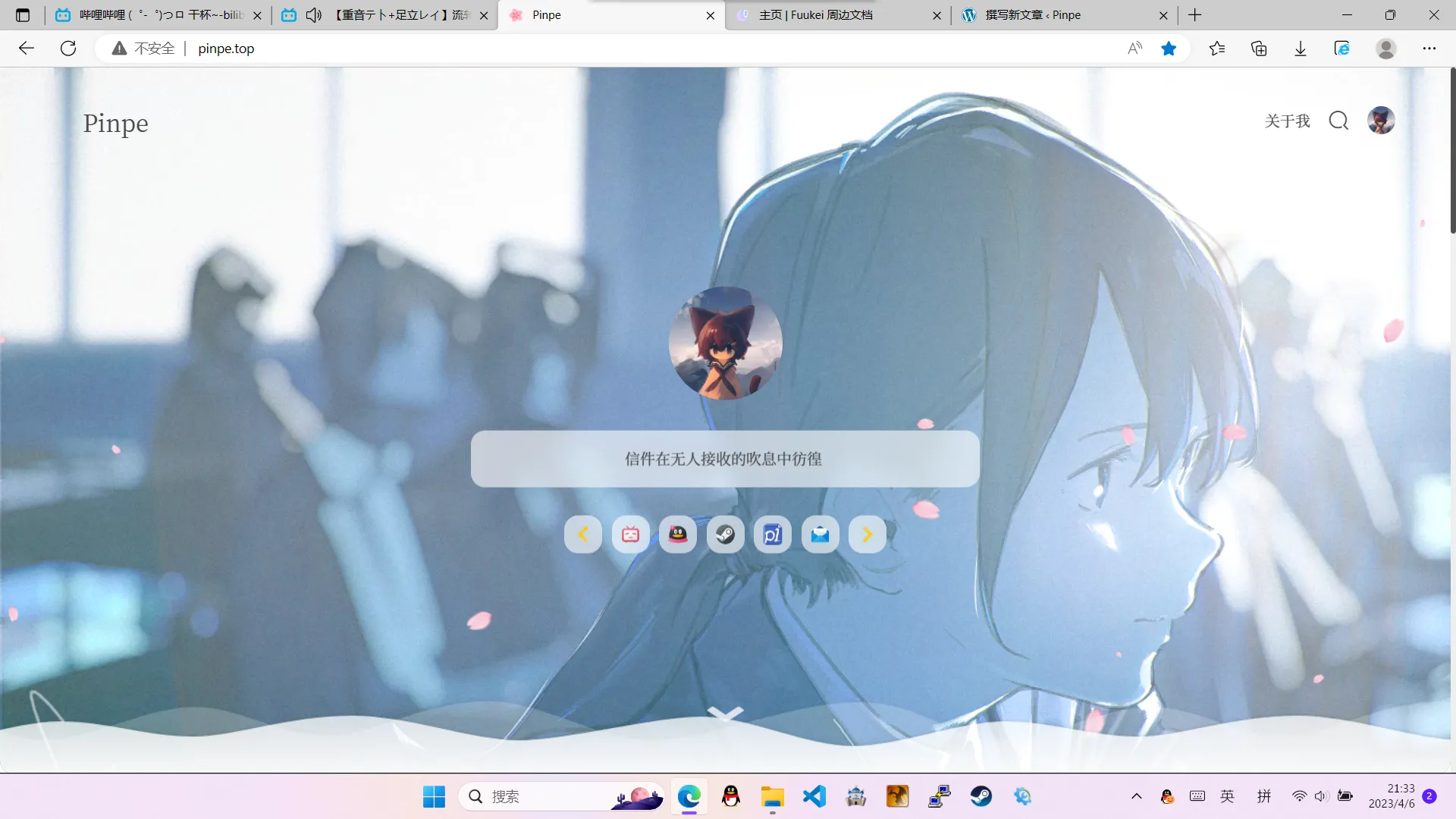
Task: Click the taskbar 搜索 search box
Action: pos(562,796)
